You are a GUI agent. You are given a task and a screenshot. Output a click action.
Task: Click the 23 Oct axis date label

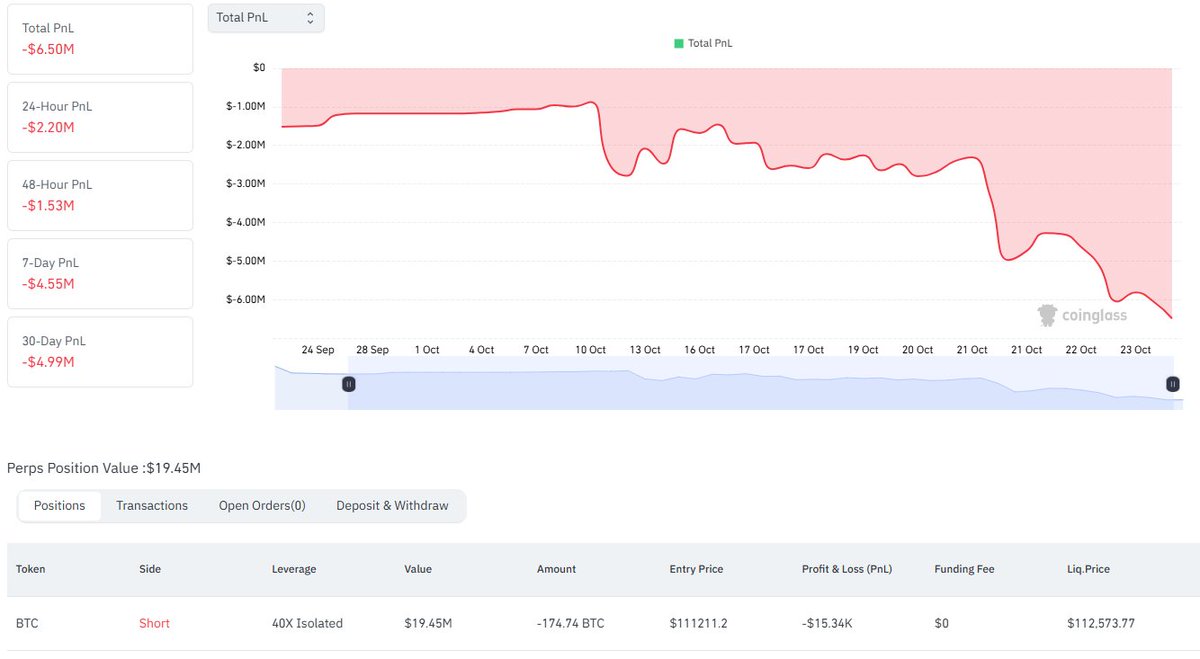[x=1135, y=350]
